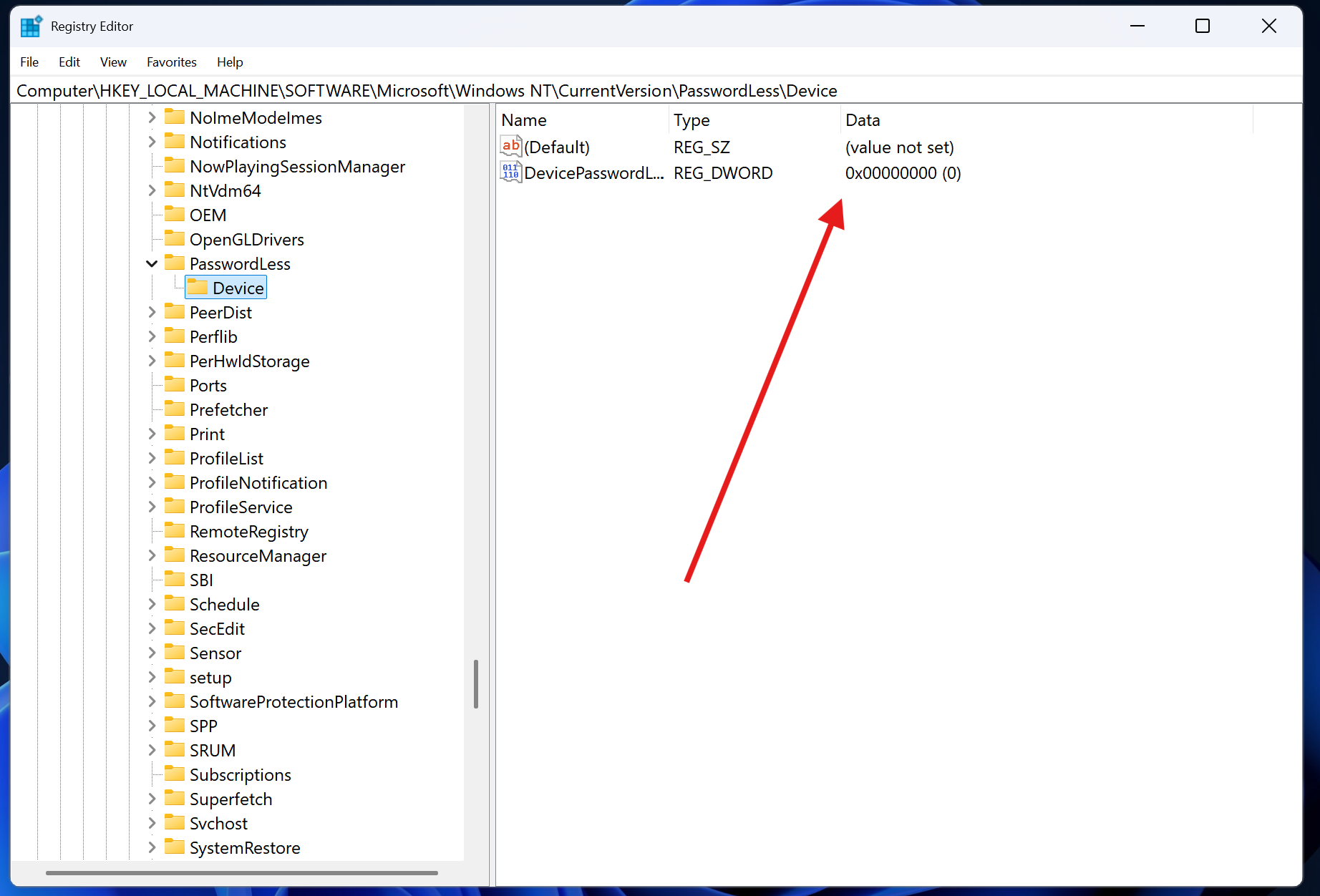Viewport: 1320px width, 896px height.
Task: Open the Edit menu
Action: click(69, 62)
